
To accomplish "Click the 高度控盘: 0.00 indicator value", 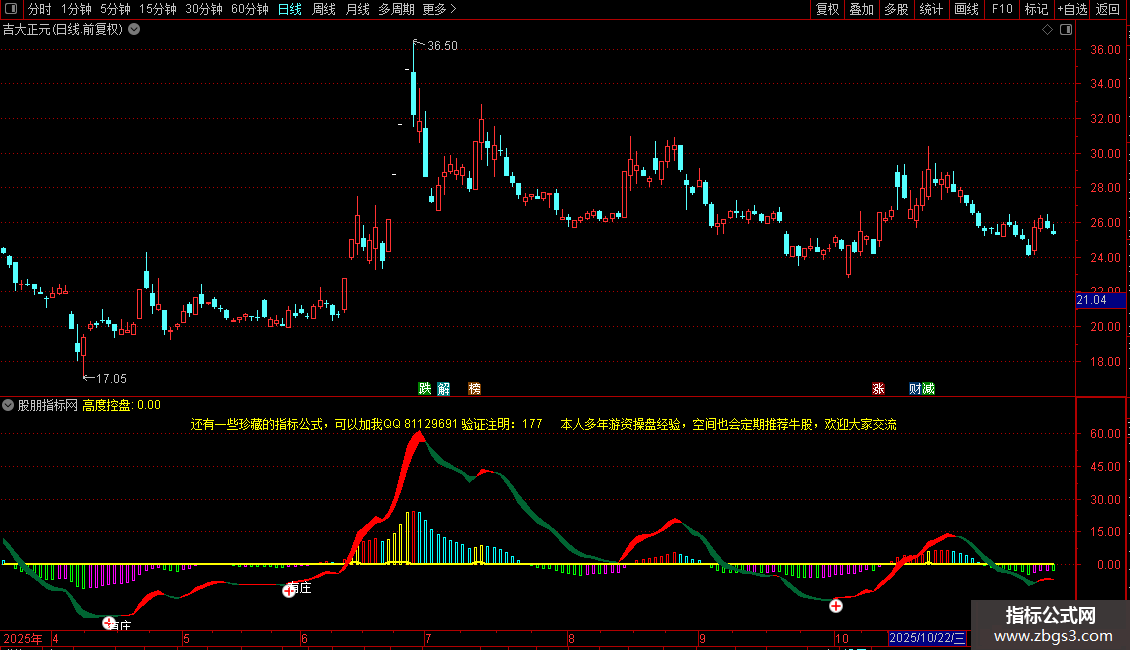I will [x=121, y=405].
